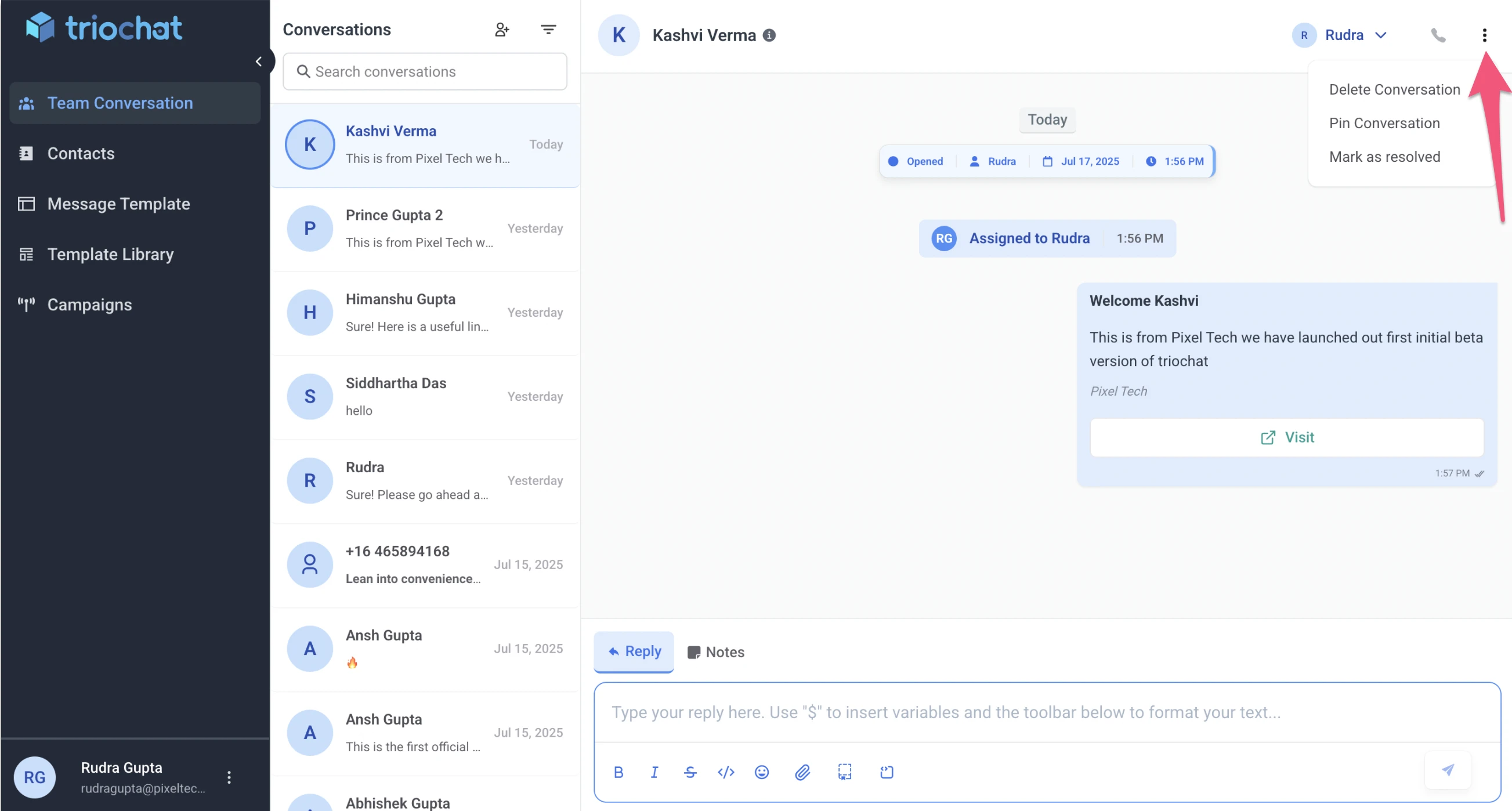Start a new conversation with person-plus icon
This screenshot has width=1512, height=811.
(x=502, y=29)
